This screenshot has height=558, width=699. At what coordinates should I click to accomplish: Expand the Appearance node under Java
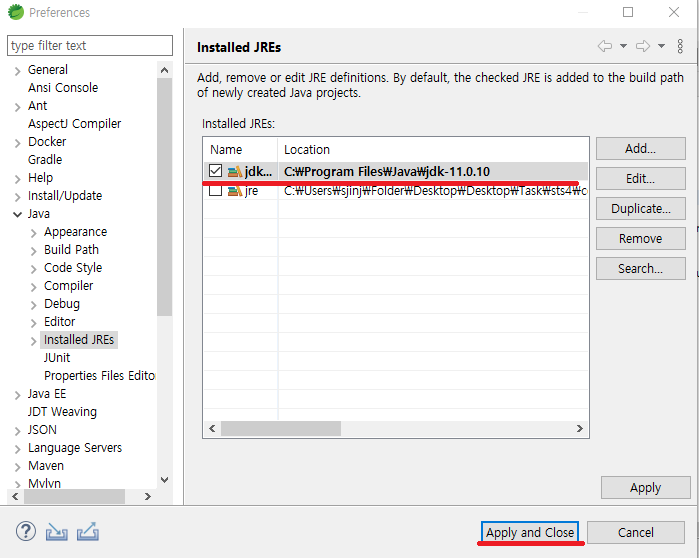[x=33, y=233]
